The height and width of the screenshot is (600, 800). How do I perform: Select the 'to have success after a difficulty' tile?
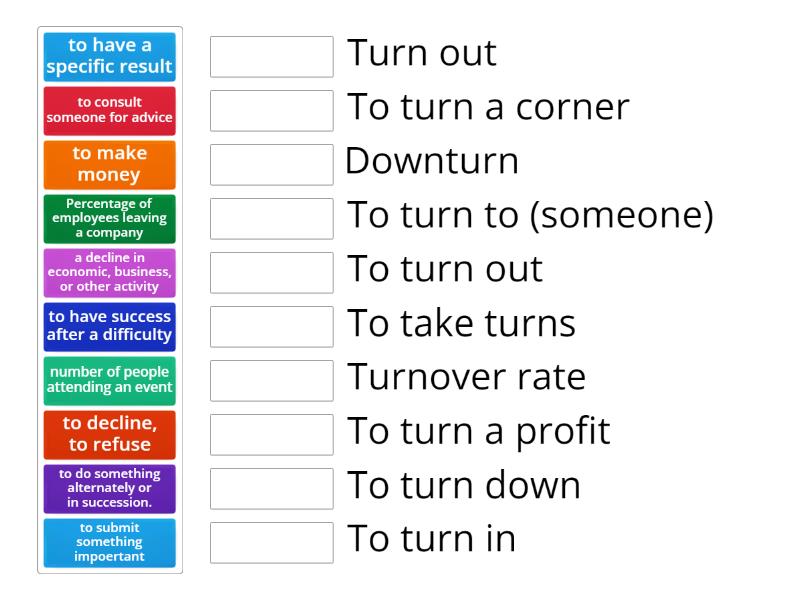tap(110, 327)
